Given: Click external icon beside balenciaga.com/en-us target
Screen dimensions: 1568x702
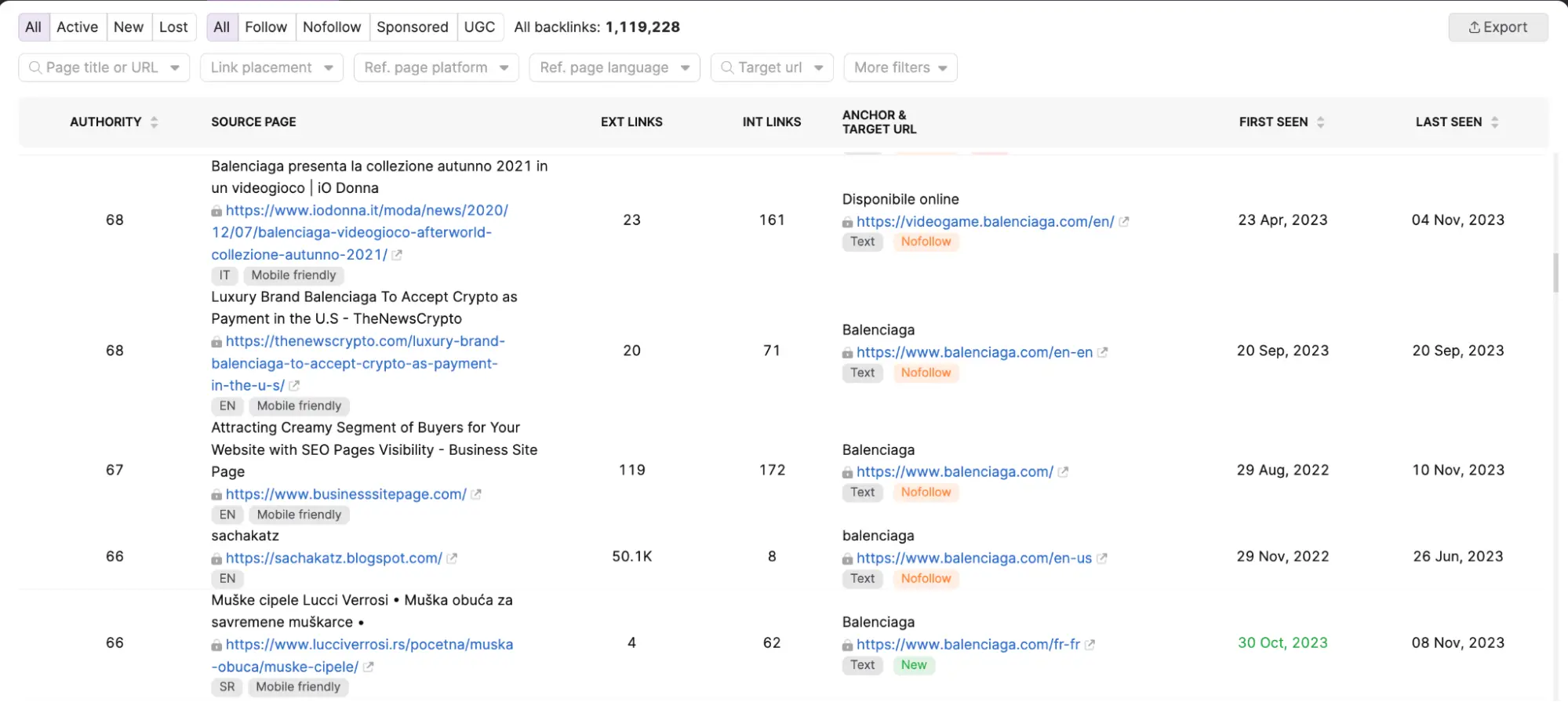Looking at the screenshot, I should coord(1101,558).
